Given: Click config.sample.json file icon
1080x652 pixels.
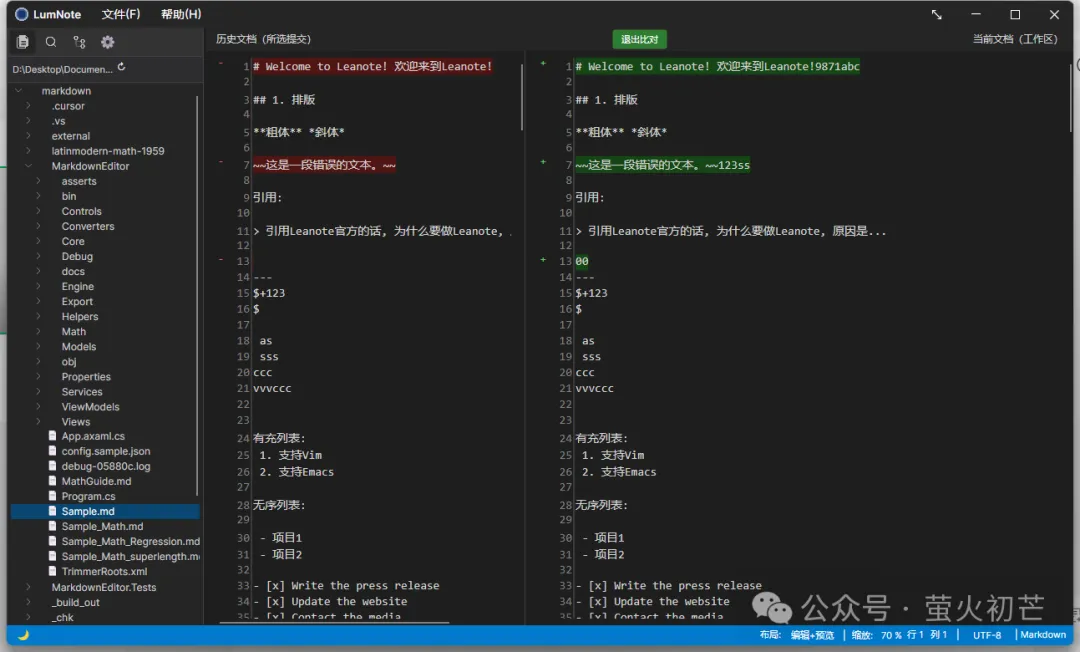Looking at the screenshot, I should click(x=52, y=451).
